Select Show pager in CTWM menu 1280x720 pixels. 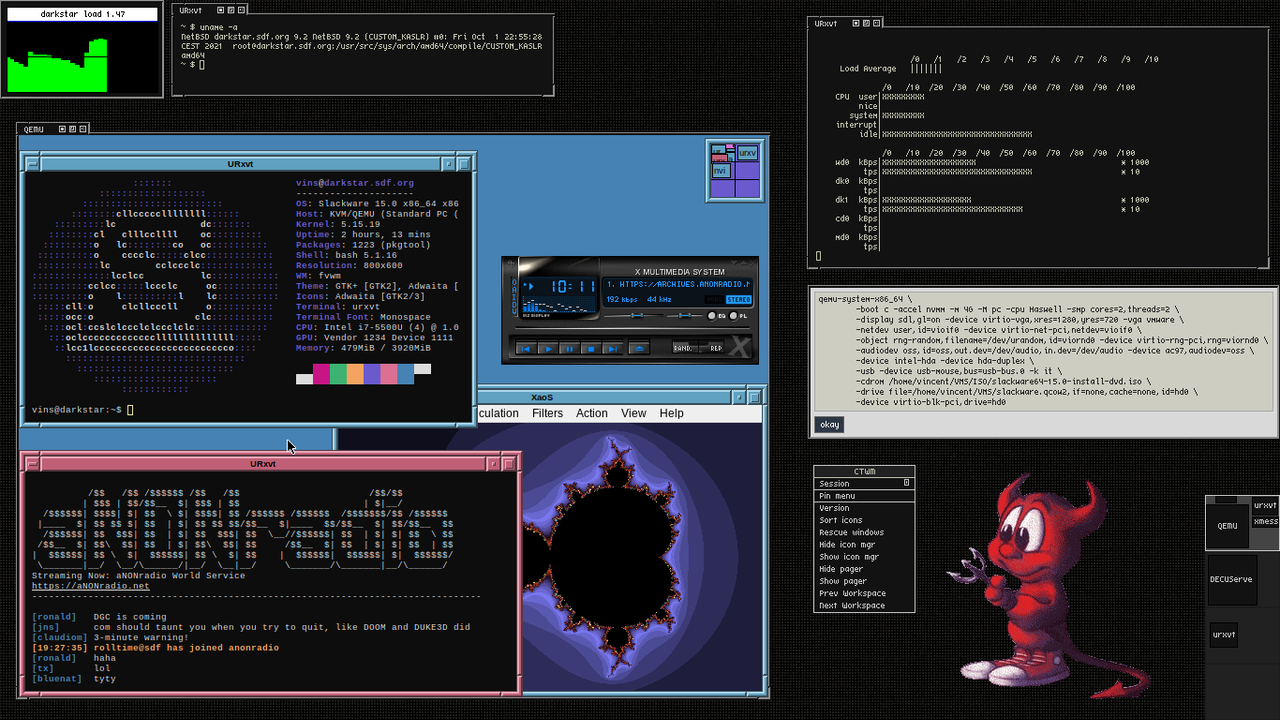[864, 581]
